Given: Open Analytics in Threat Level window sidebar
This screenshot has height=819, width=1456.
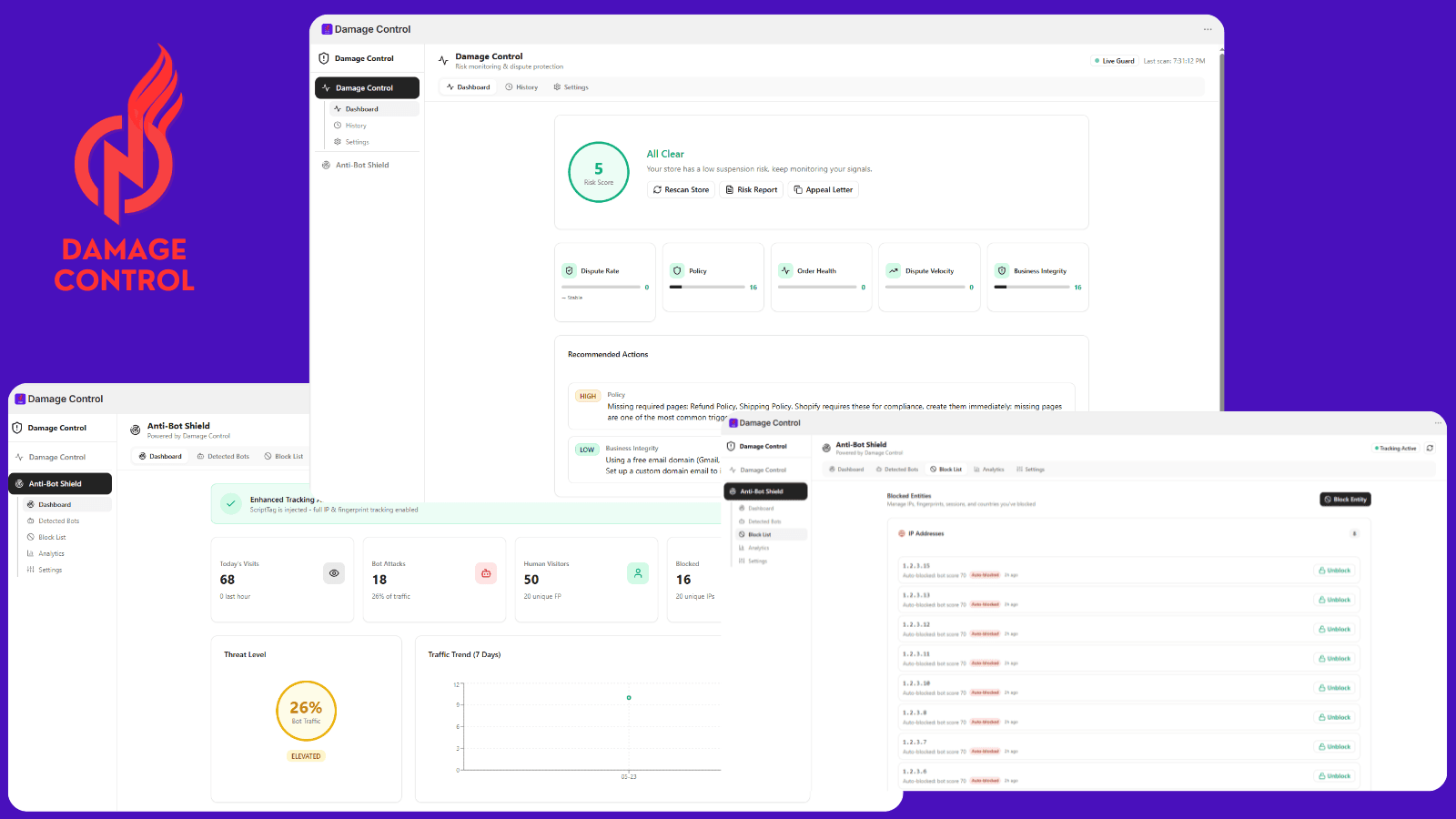Looking at the screenshot, I should tap(51, 553).
